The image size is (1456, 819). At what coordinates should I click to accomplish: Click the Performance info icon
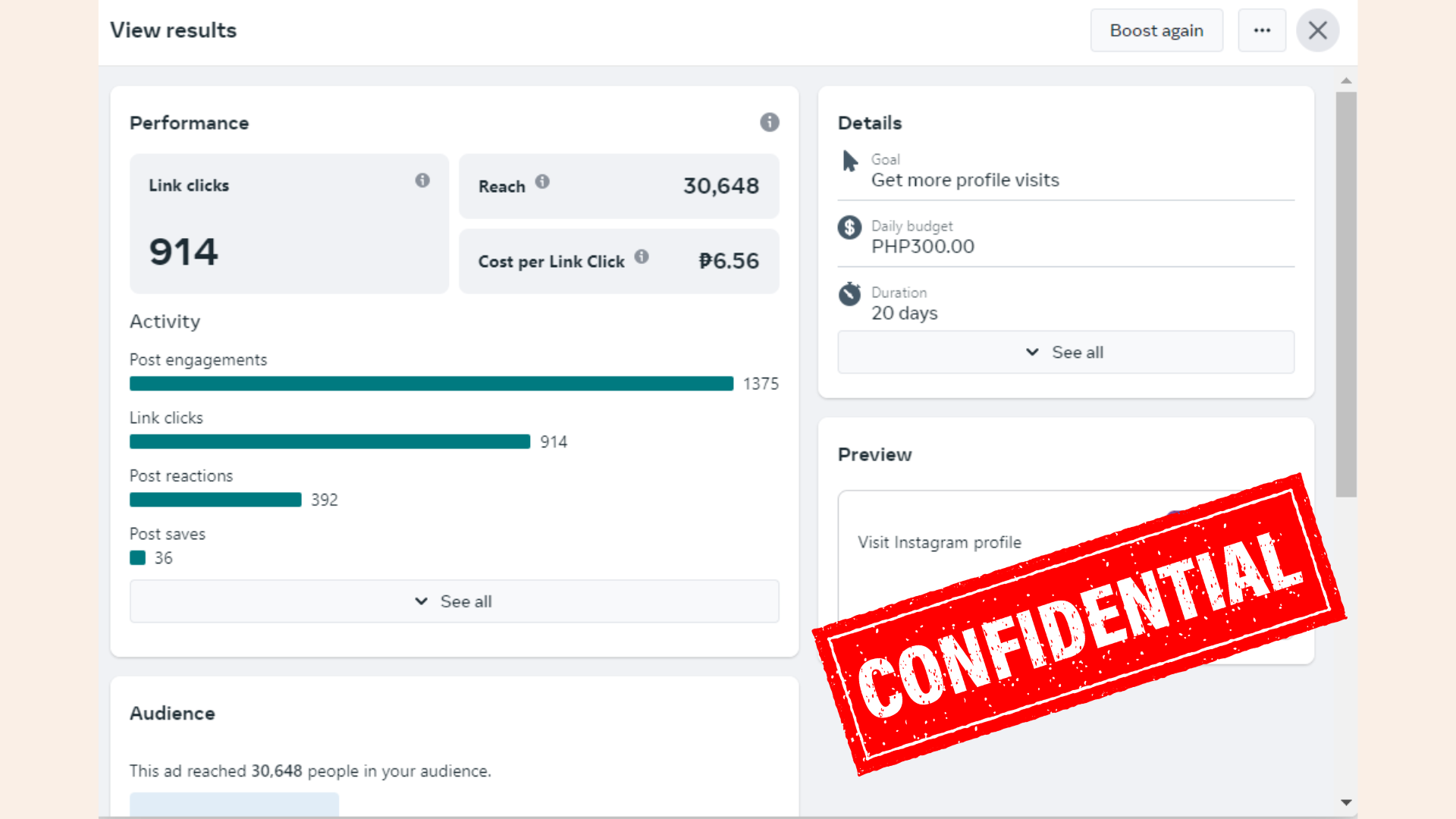(x=769, y=122)
